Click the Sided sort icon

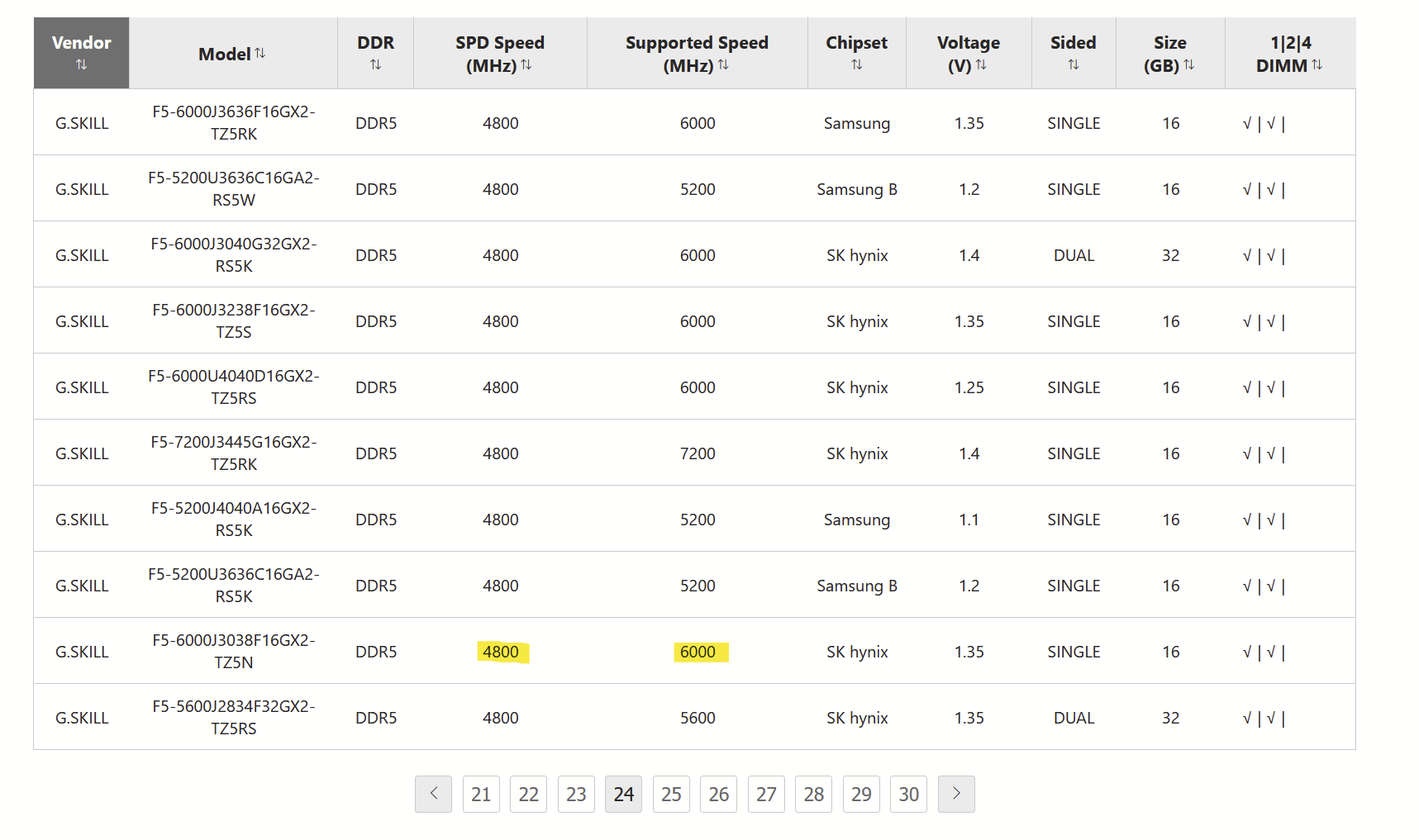coord(1073,64)
